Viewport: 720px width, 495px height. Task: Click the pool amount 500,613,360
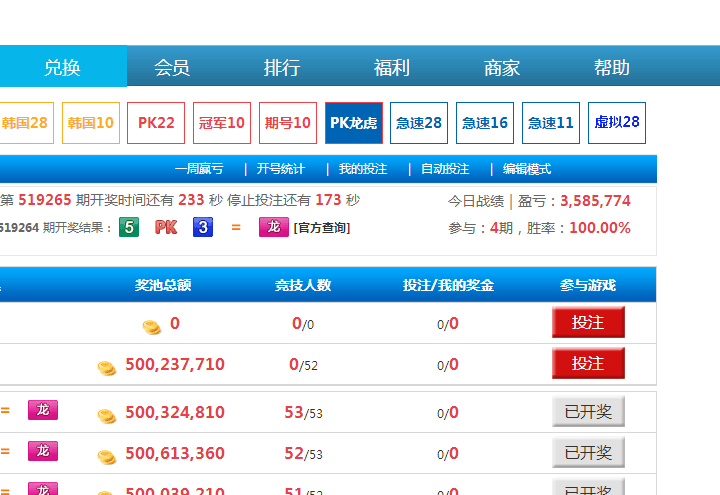(x=175, y=454)
